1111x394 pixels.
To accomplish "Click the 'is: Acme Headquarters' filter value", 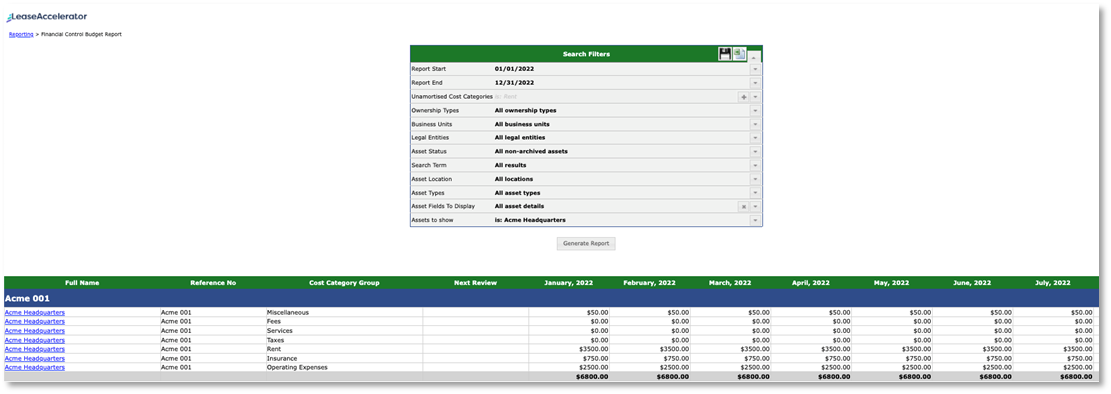I will click(x=530, y=220).
